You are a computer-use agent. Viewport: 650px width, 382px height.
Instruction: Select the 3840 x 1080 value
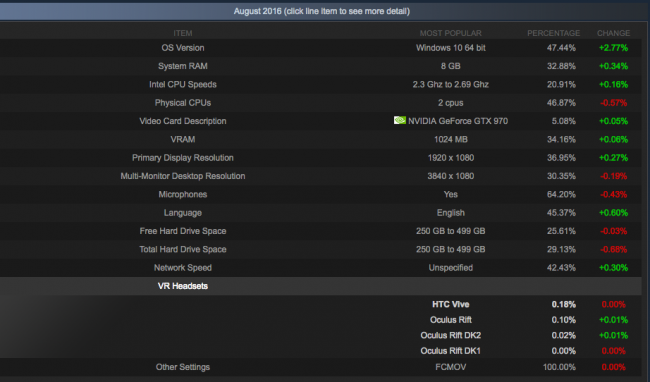pos(451,176)
